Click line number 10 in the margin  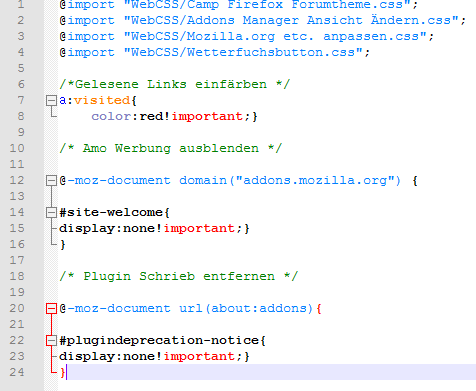click(x=17, y=148)
